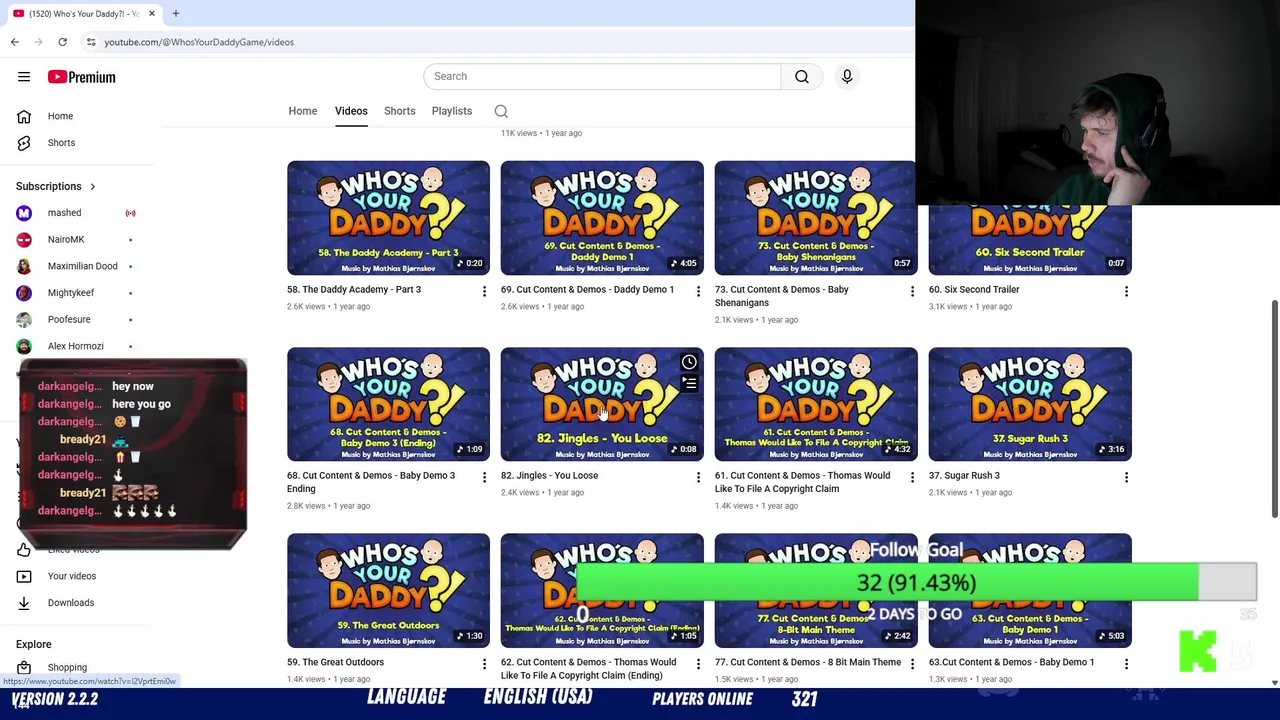Open 59. The Great Outdoors title link
Image resolution: width=1280 pixels, height=720 pixels.
[x=335, y=661]
